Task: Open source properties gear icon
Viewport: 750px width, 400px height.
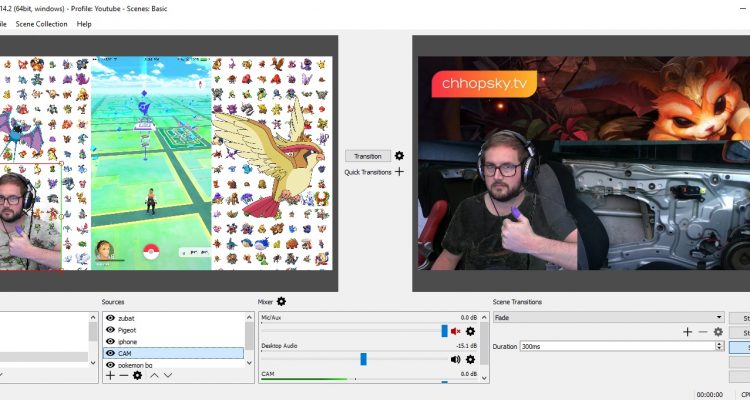Action: pos(137,376)
